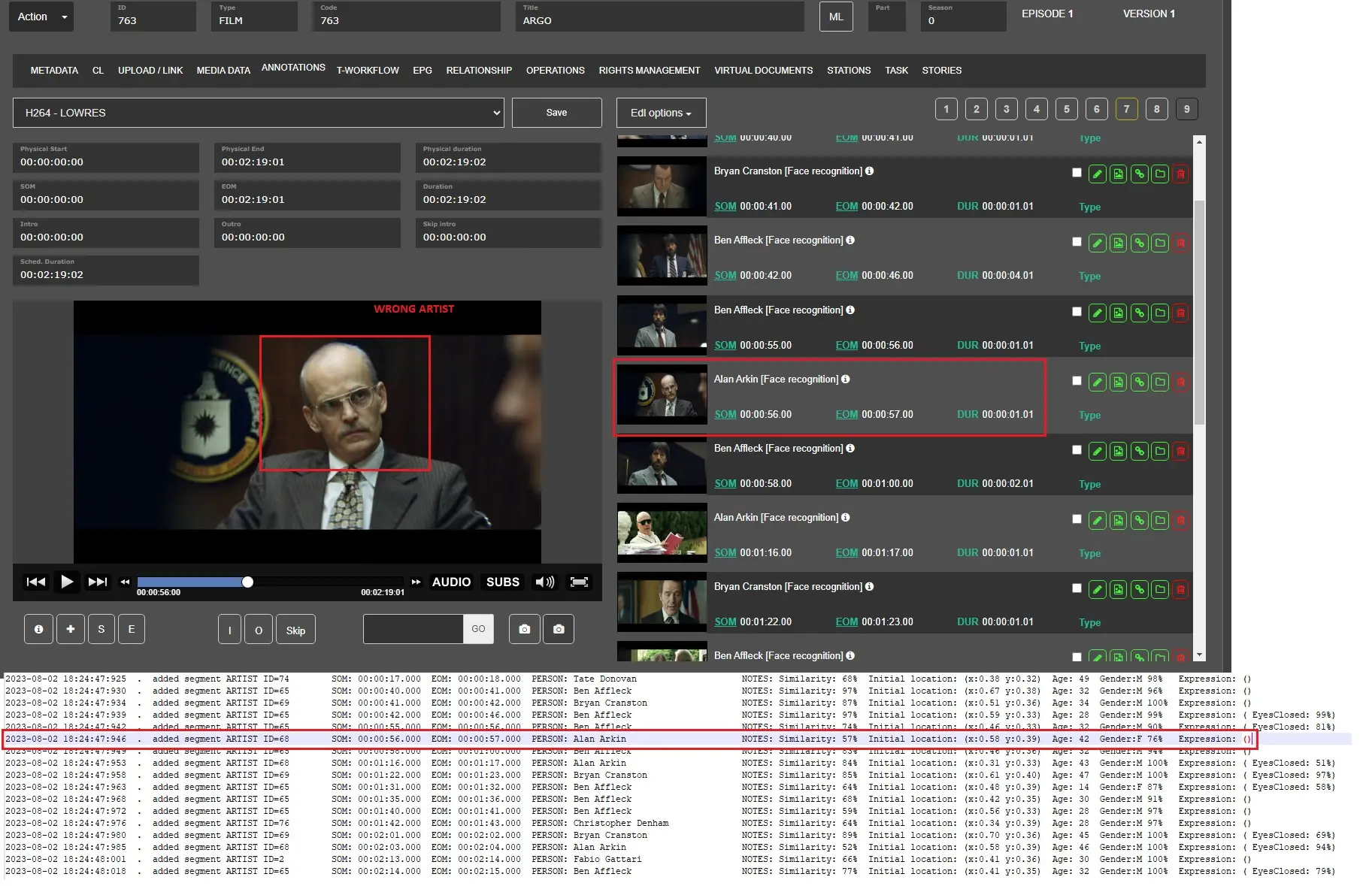Click the video progress slider handle

click(x=247, y=582)
